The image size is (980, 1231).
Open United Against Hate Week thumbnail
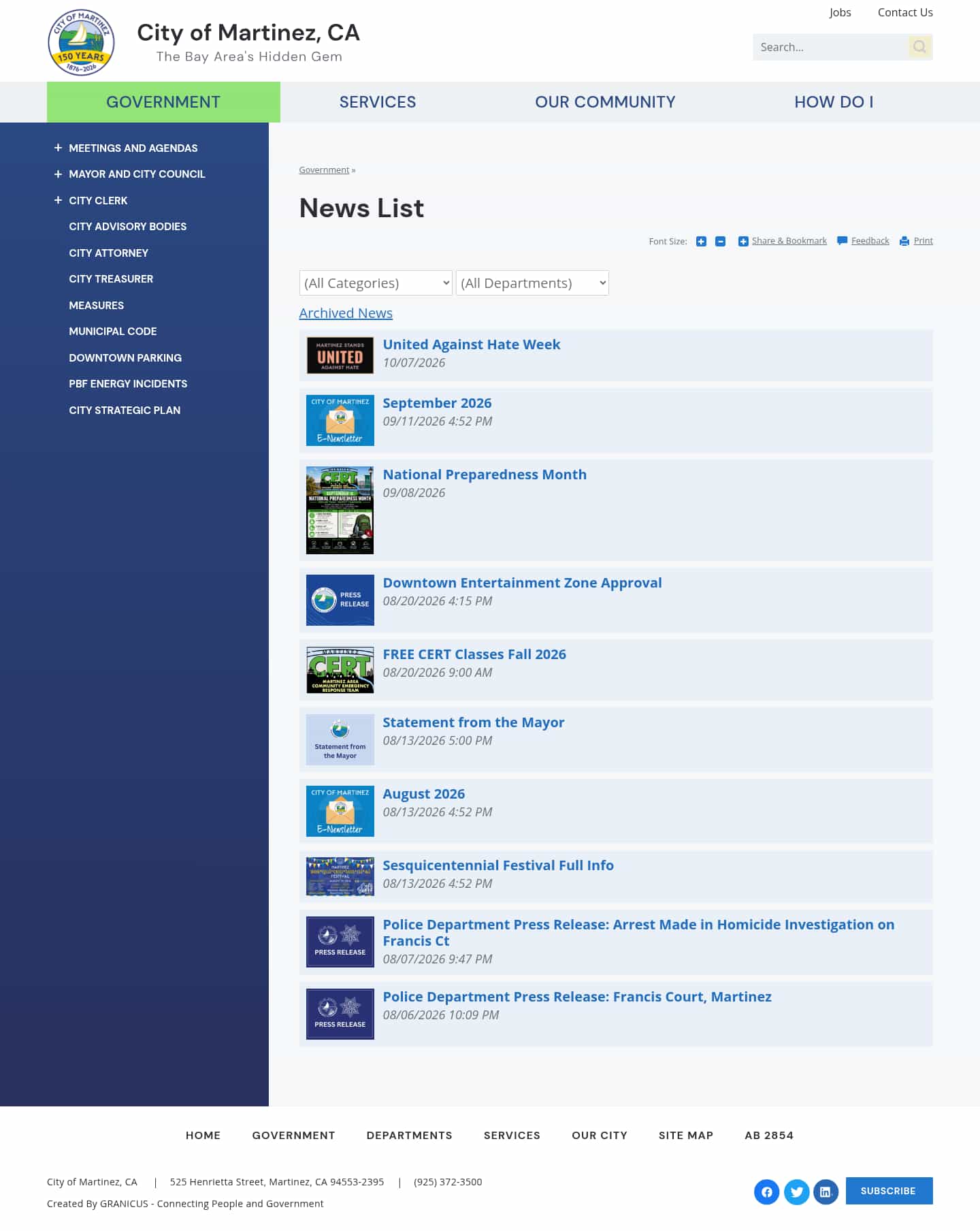point(340,355)
